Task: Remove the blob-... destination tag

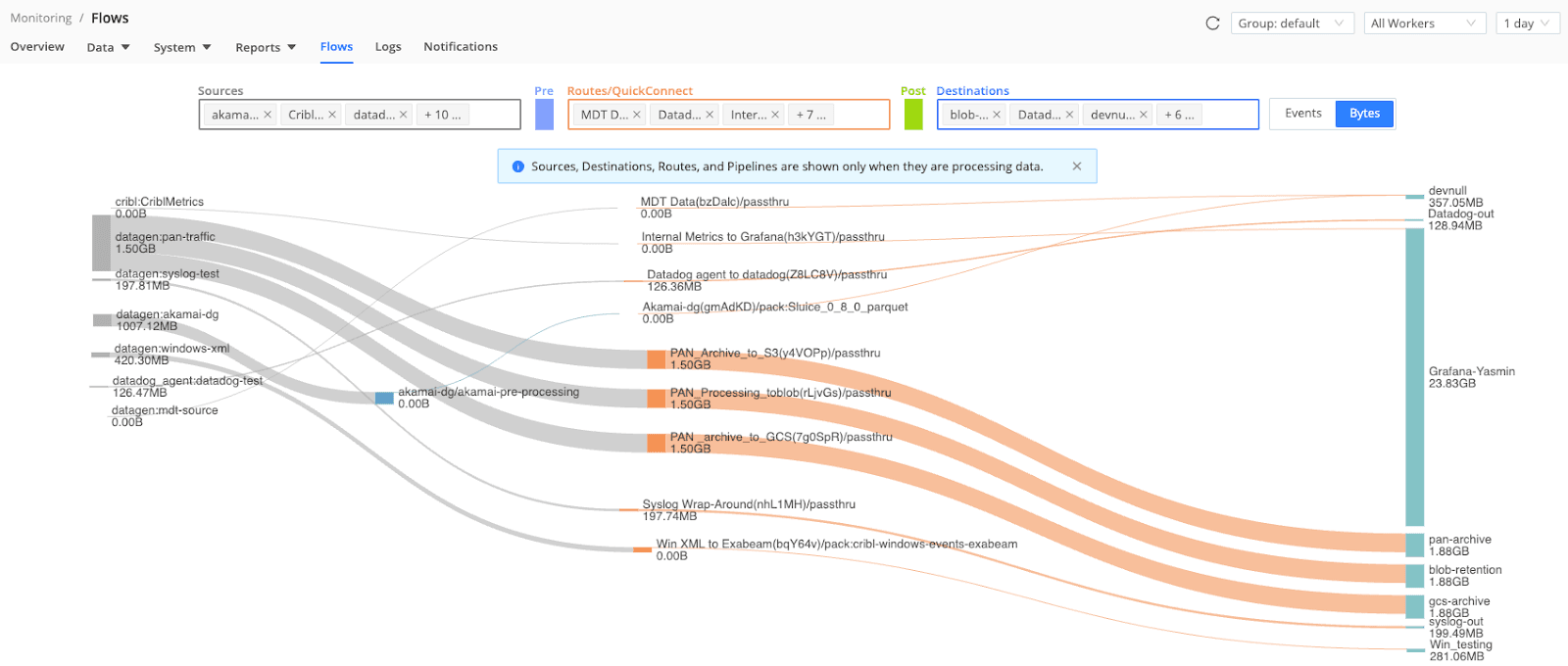Action: click(x=997, y=115)
